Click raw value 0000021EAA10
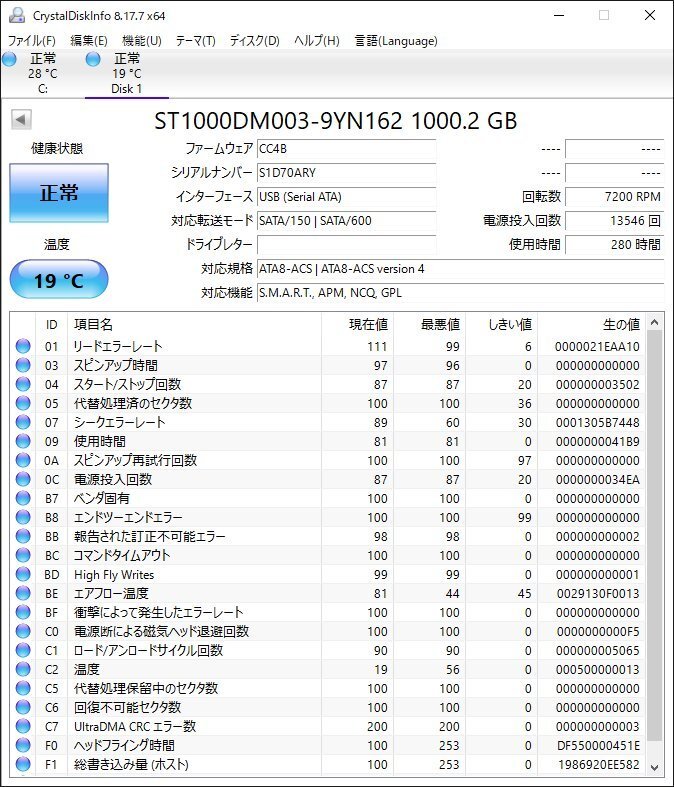 coord(597,347)
